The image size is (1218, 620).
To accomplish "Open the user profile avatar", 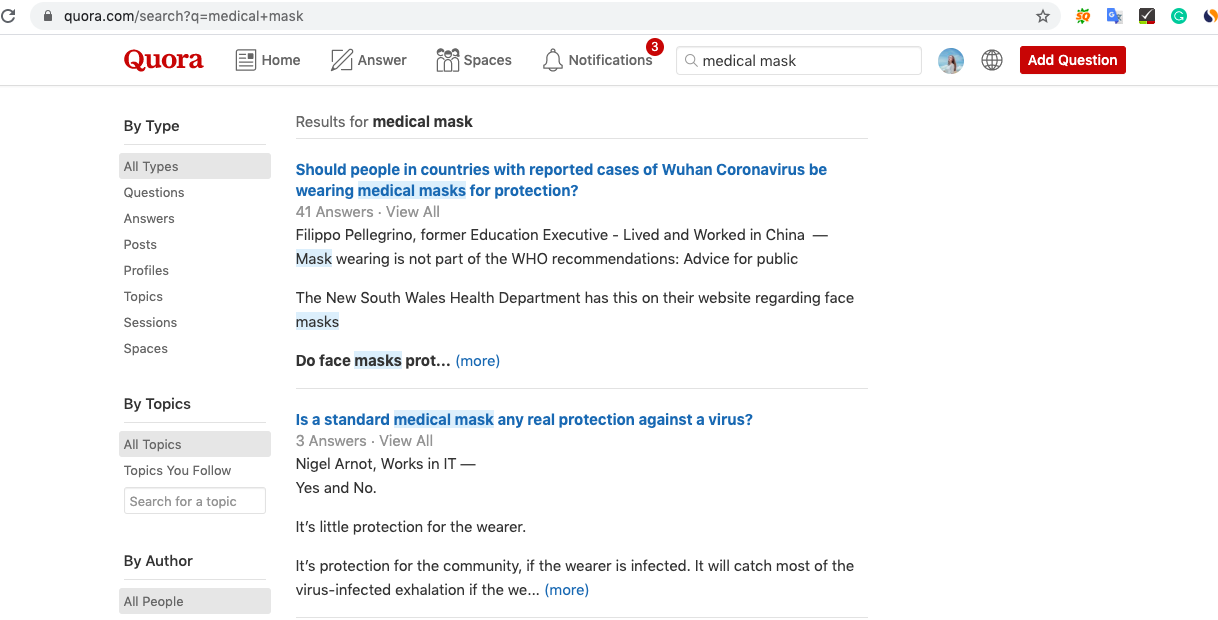I will [951, 60].
